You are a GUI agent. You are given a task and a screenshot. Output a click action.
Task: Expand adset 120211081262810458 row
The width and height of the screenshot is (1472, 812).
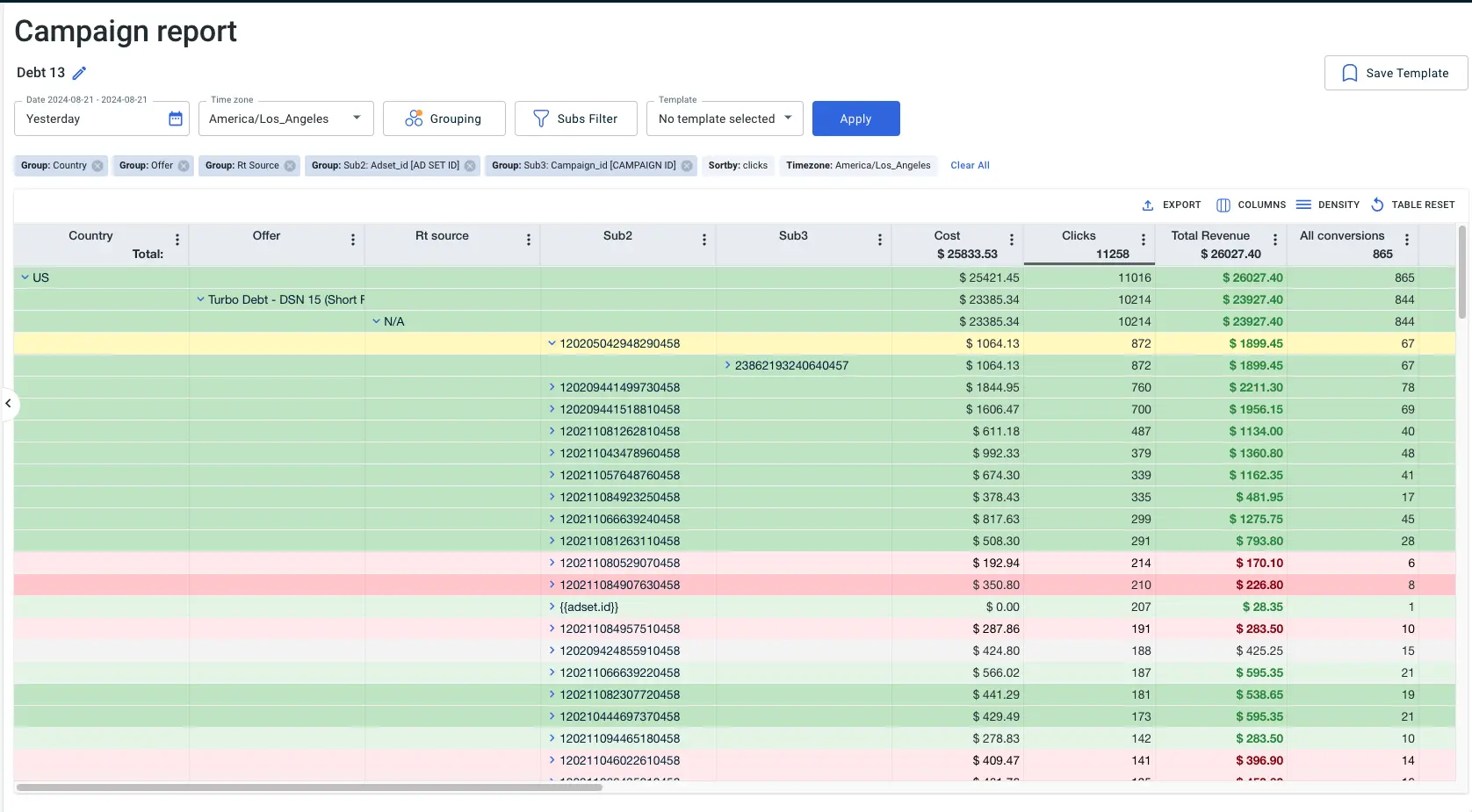(x=552, y=431)
